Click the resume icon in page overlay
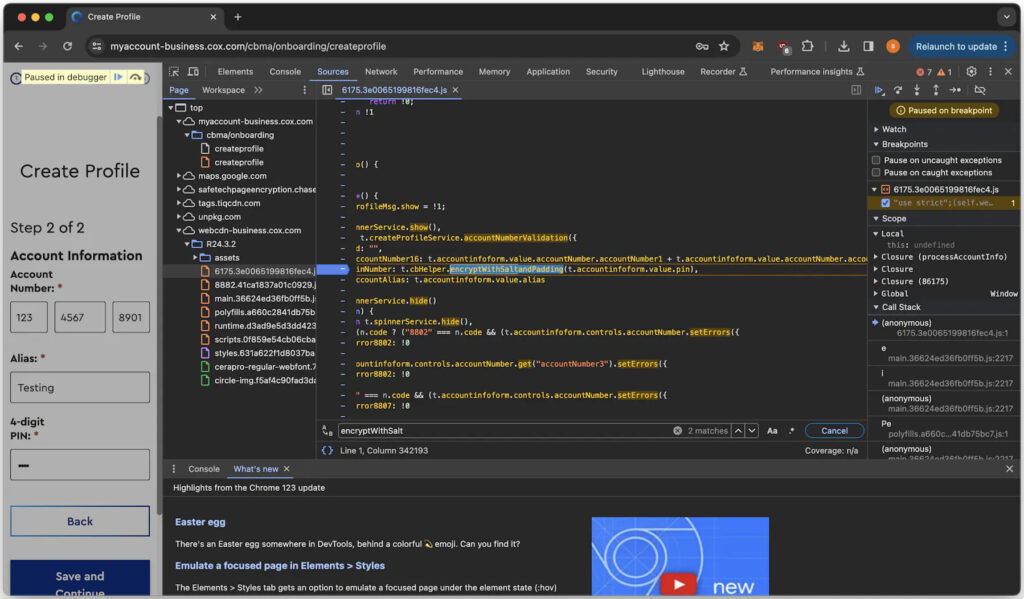This screenshot has height=599, width=1024. [x=118, y=77]
